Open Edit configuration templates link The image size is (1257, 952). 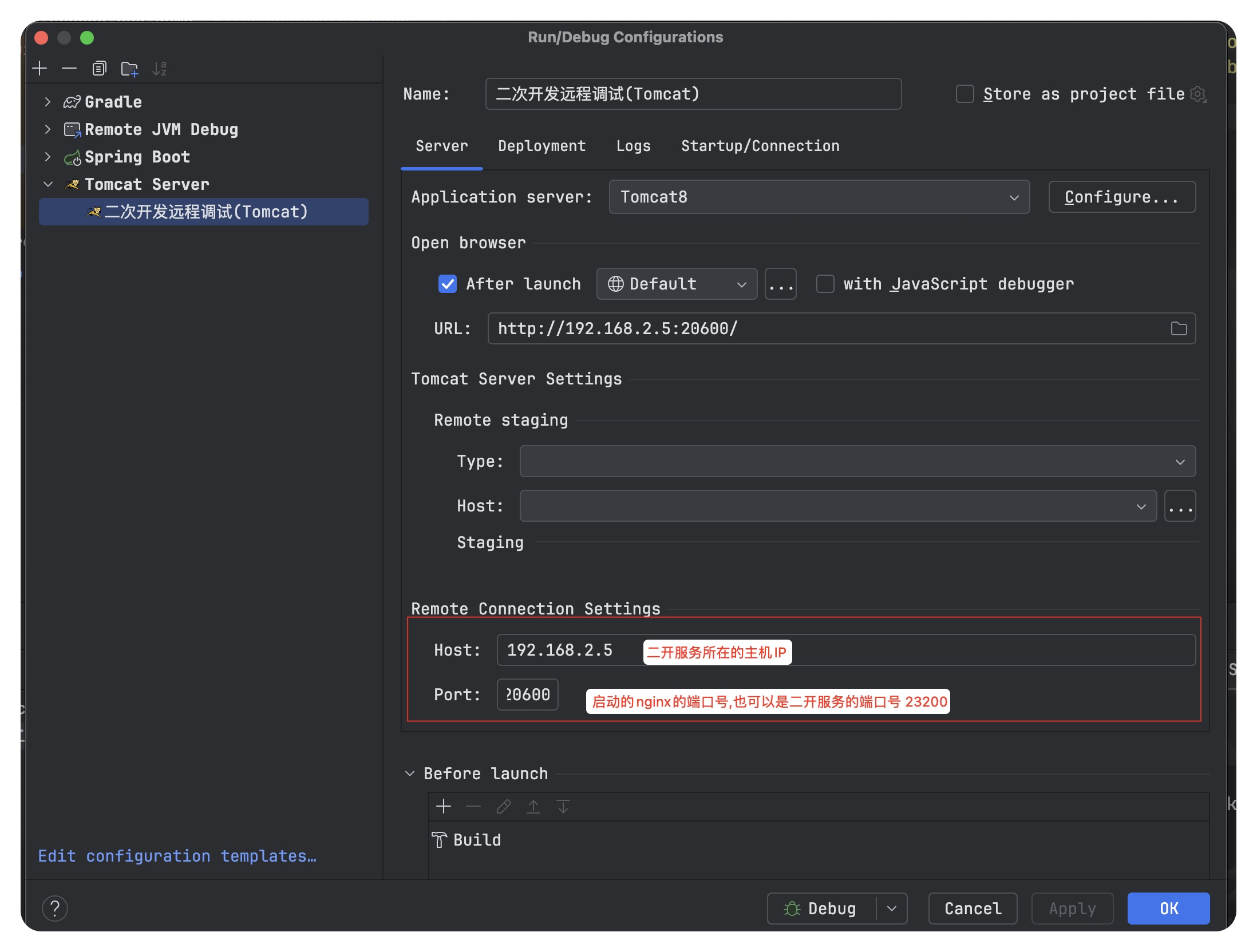[x=177, y=856]
